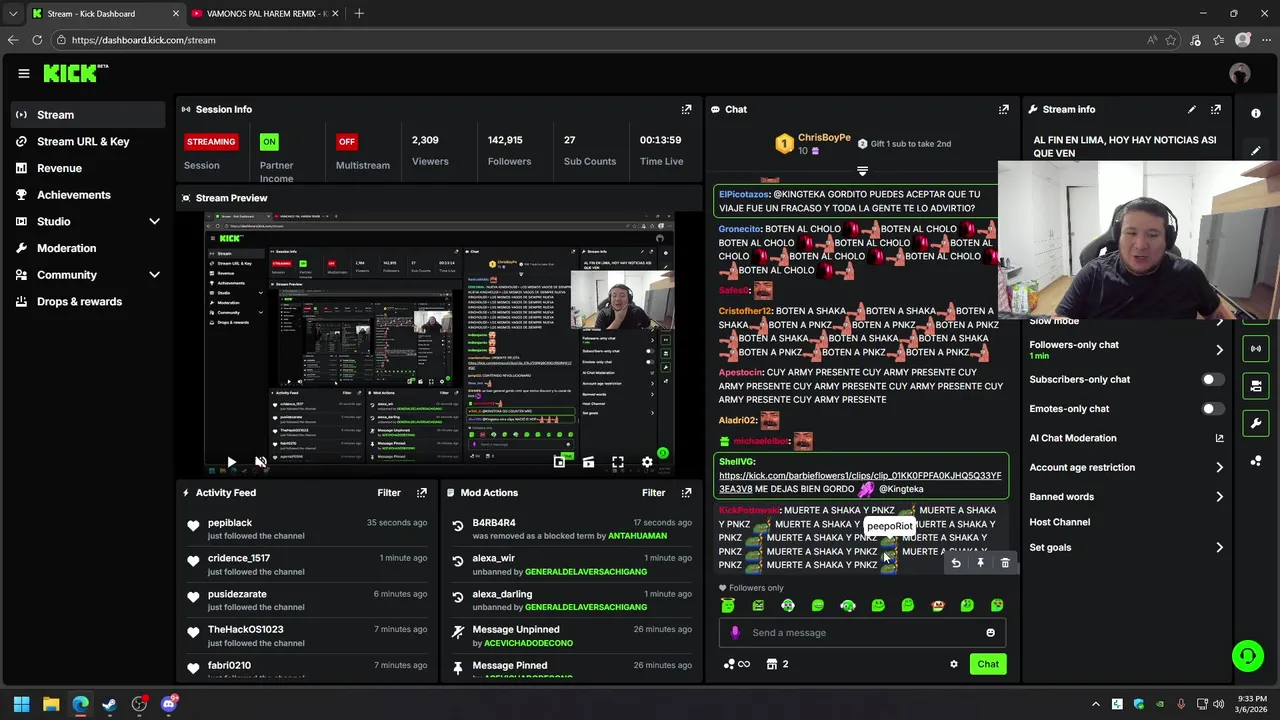Open the user profile avatar menu
Viewport: 1280px width, 720px height.
[x=1240, y=73]
